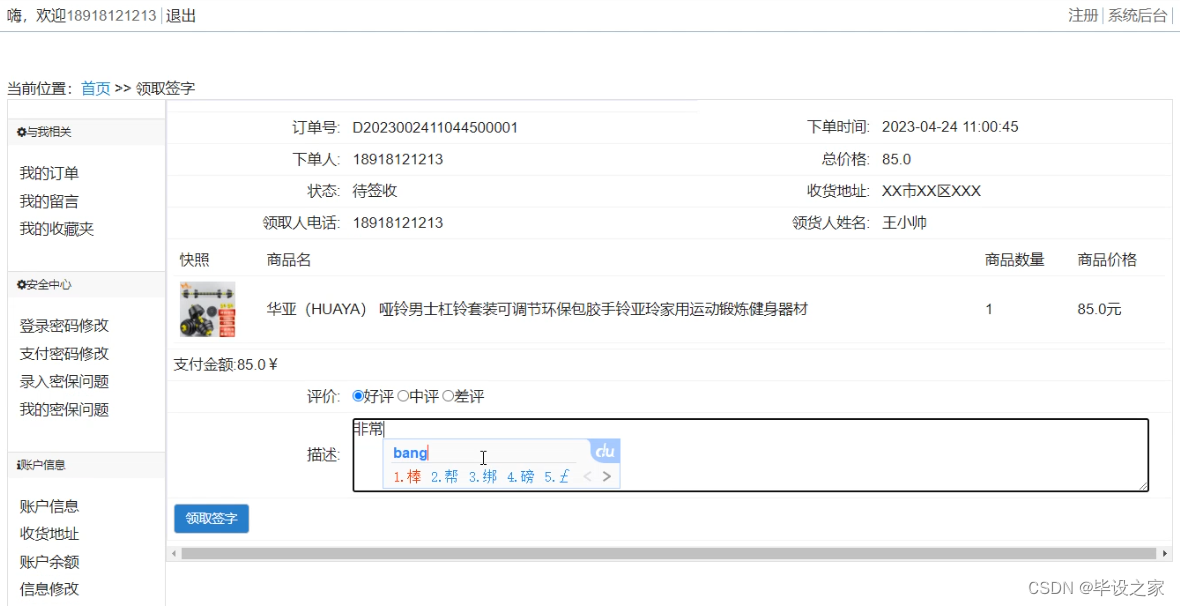Image resolution: width=1180 pixels, height=606 pixels.
Task: Select the 中评 rating option
Action: [401, 396]
